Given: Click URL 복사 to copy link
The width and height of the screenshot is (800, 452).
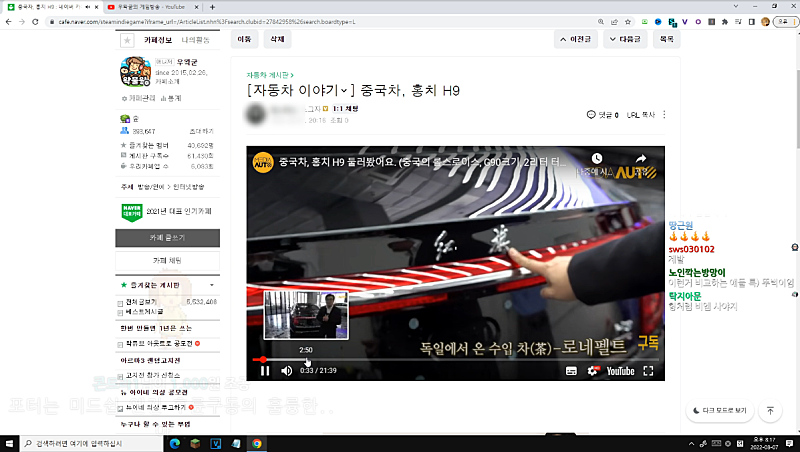Looking at the screenshot, I should tap(641, 115).
